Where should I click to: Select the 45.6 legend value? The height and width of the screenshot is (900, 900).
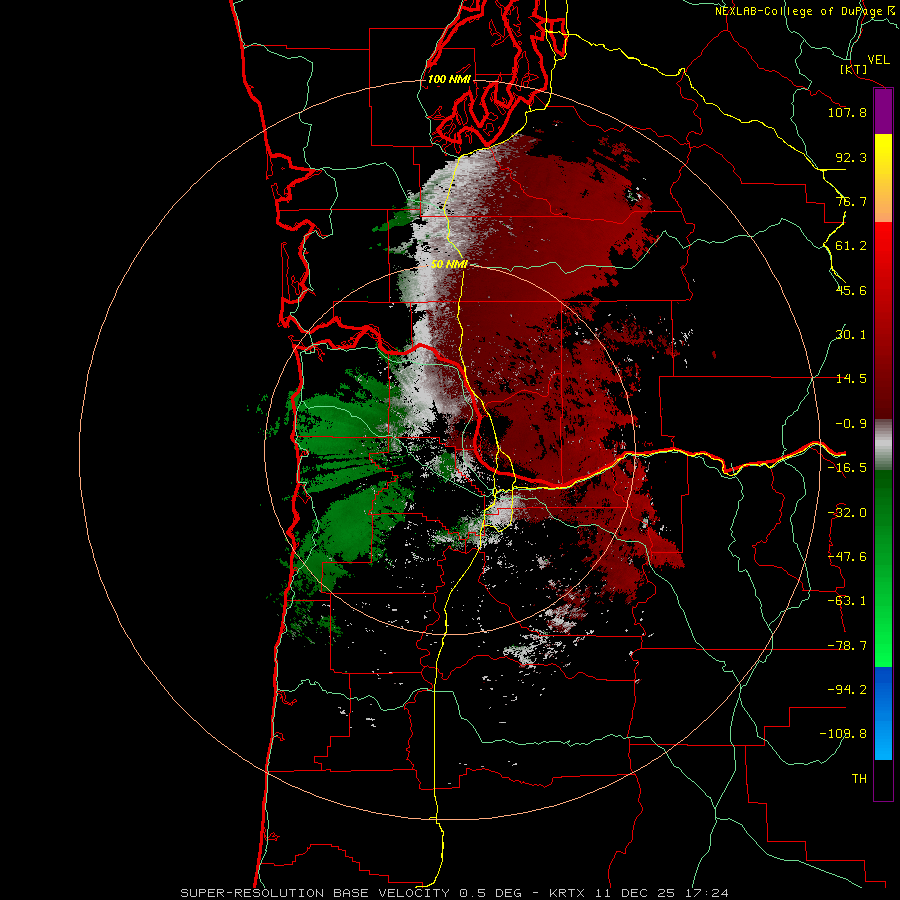(x=851, y=290)
